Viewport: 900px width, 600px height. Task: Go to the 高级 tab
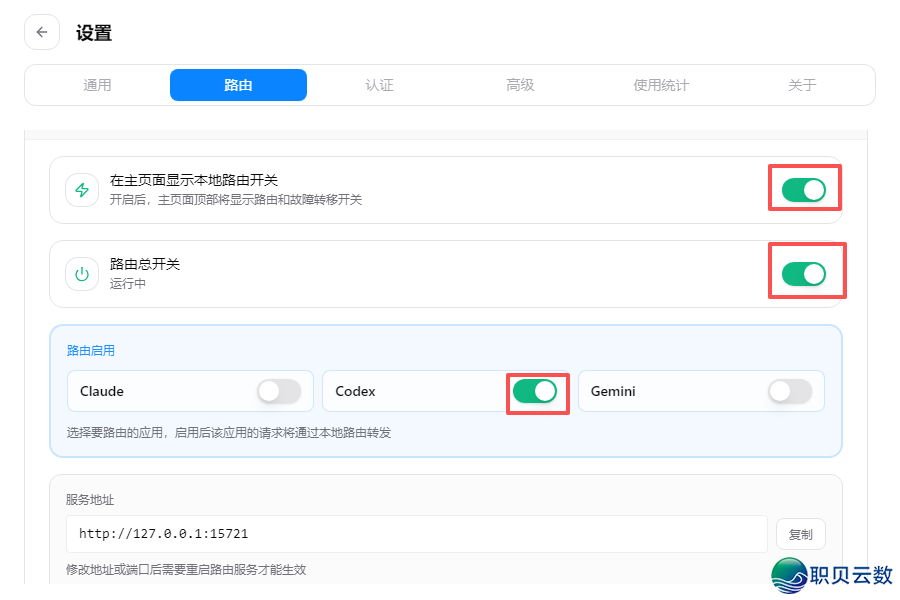520,85
